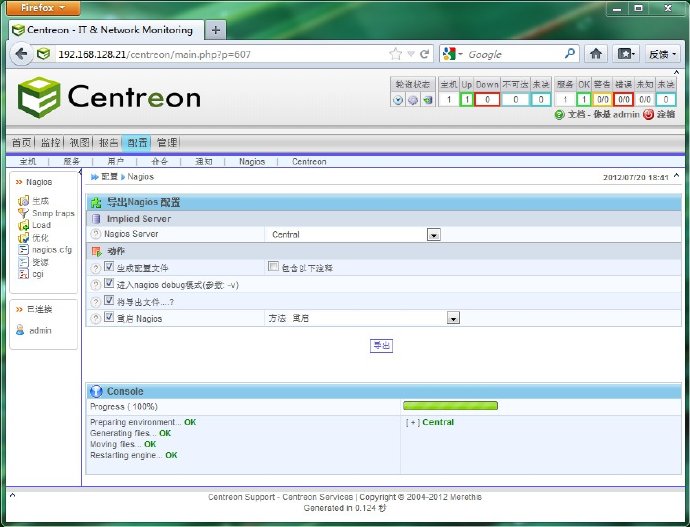This screenshot has width=690, height=527.
Task: Toggle the 将导出文件 checkbox
Action: (109, 300)
